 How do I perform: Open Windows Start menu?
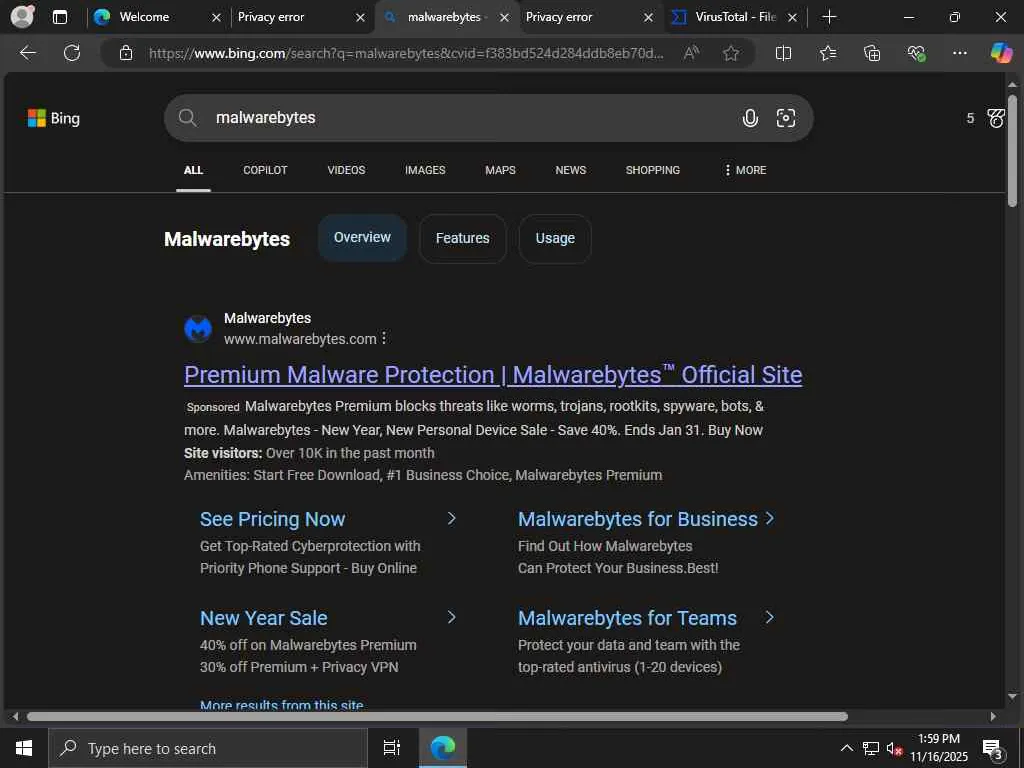tap(24, 748)
